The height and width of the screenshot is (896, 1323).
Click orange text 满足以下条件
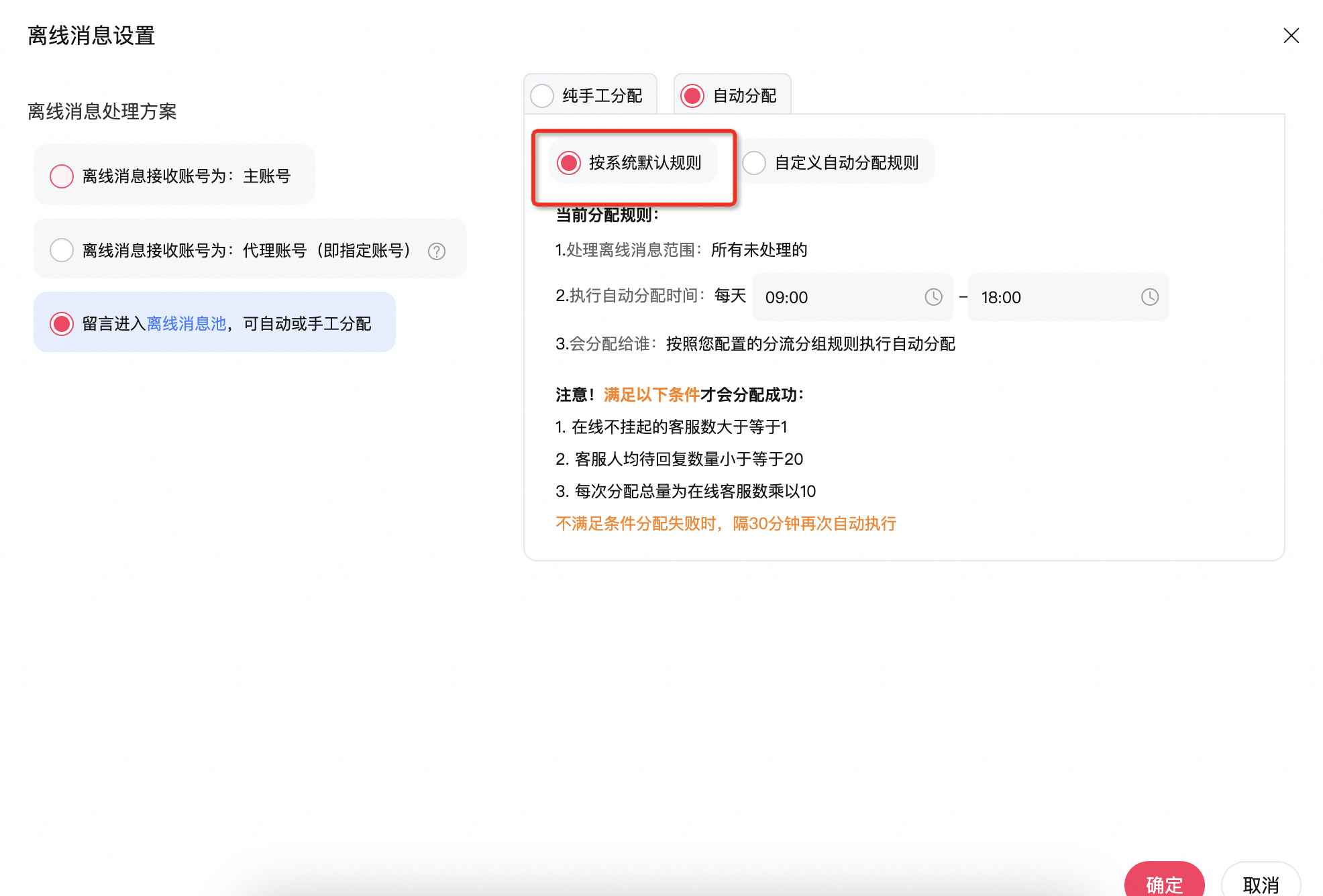click(x=651, y=394)
